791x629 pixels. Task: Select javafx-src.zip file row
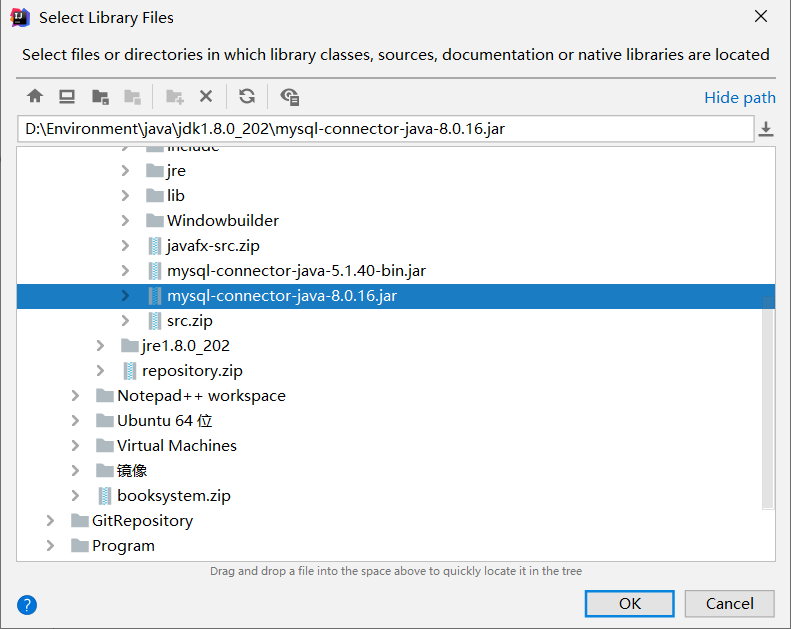pyautogui.click(x=396, y=246)
